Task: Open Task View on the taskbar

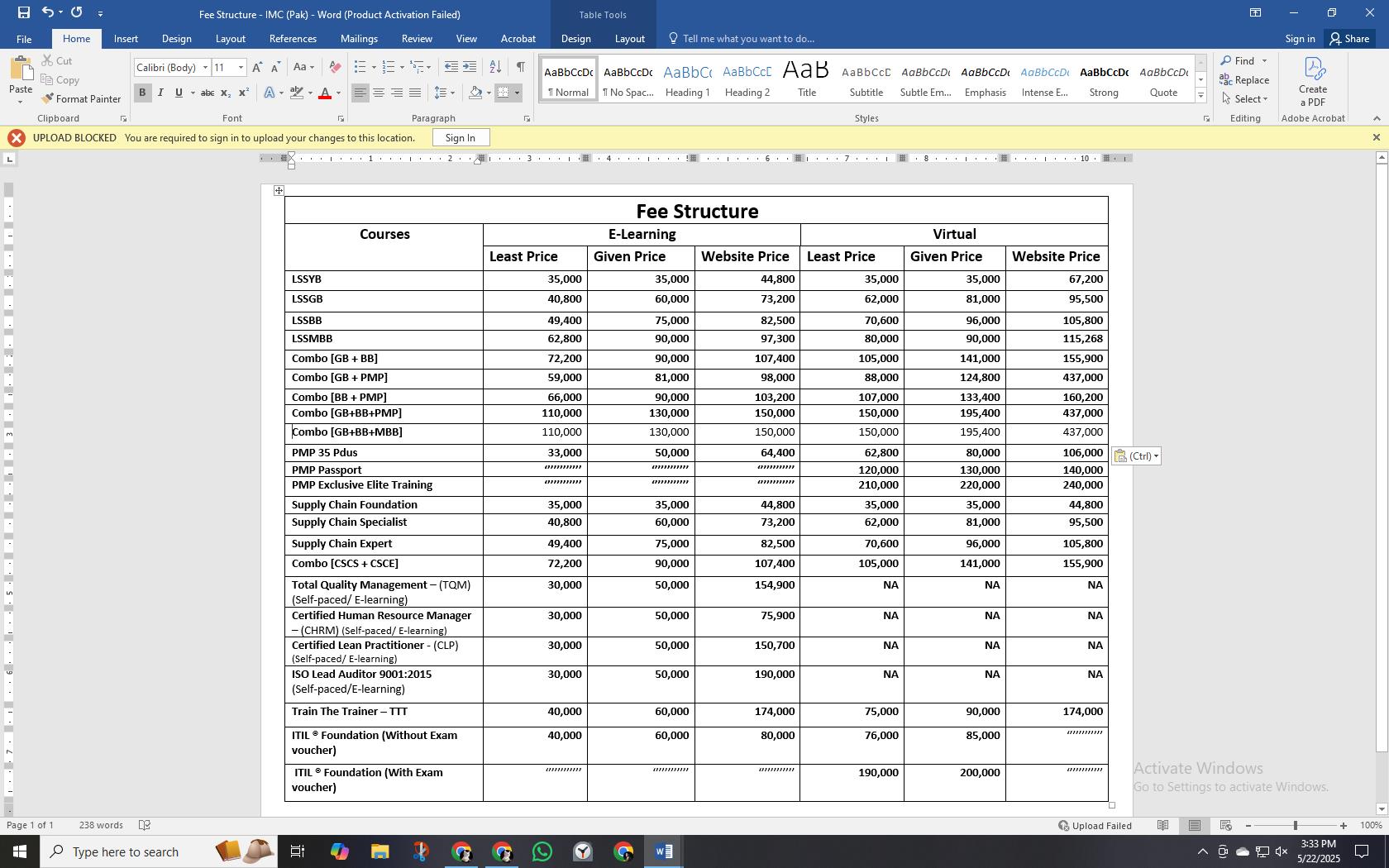Action: (x=298, y=851)
